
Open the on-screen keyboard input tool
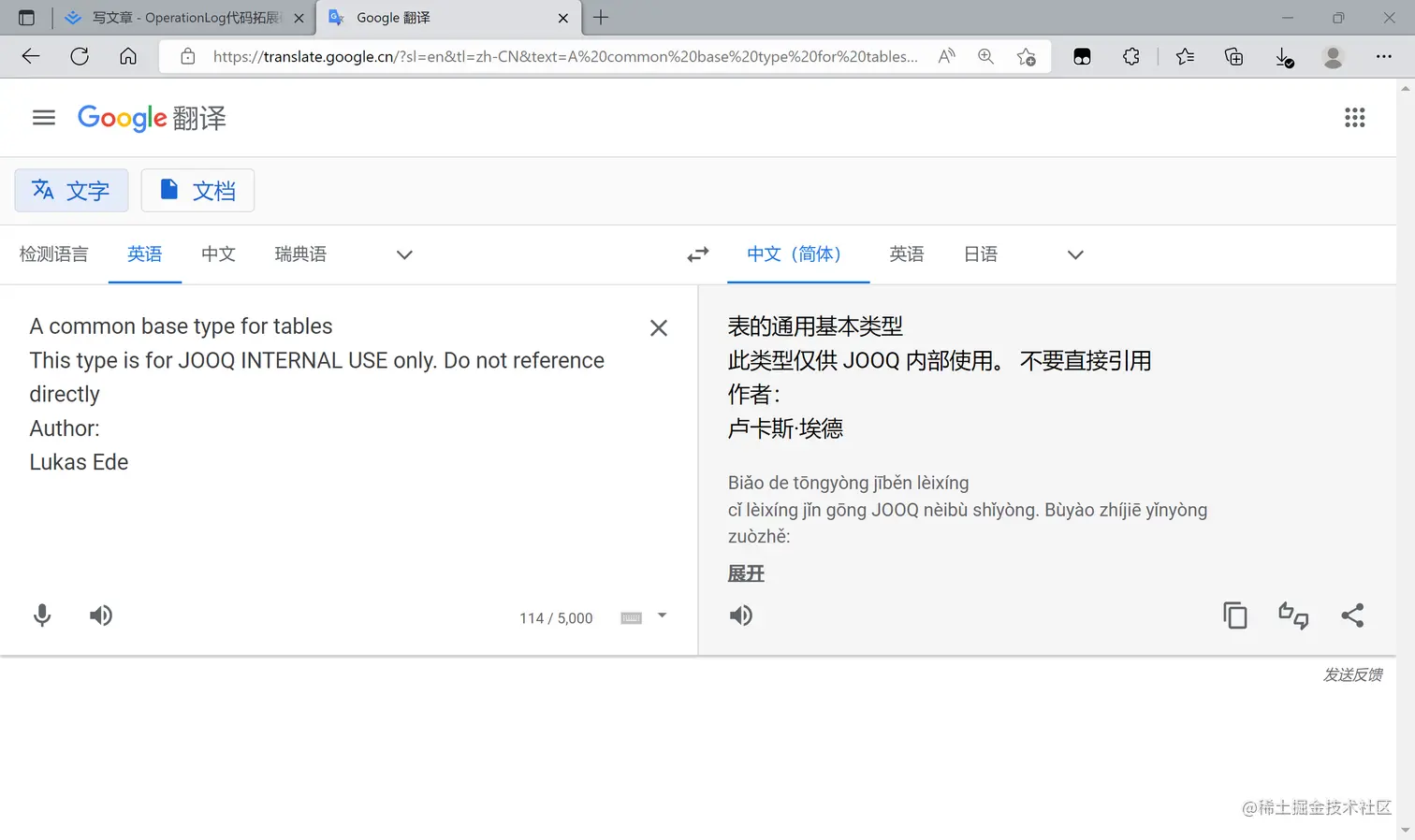click(x=632, y=618)
